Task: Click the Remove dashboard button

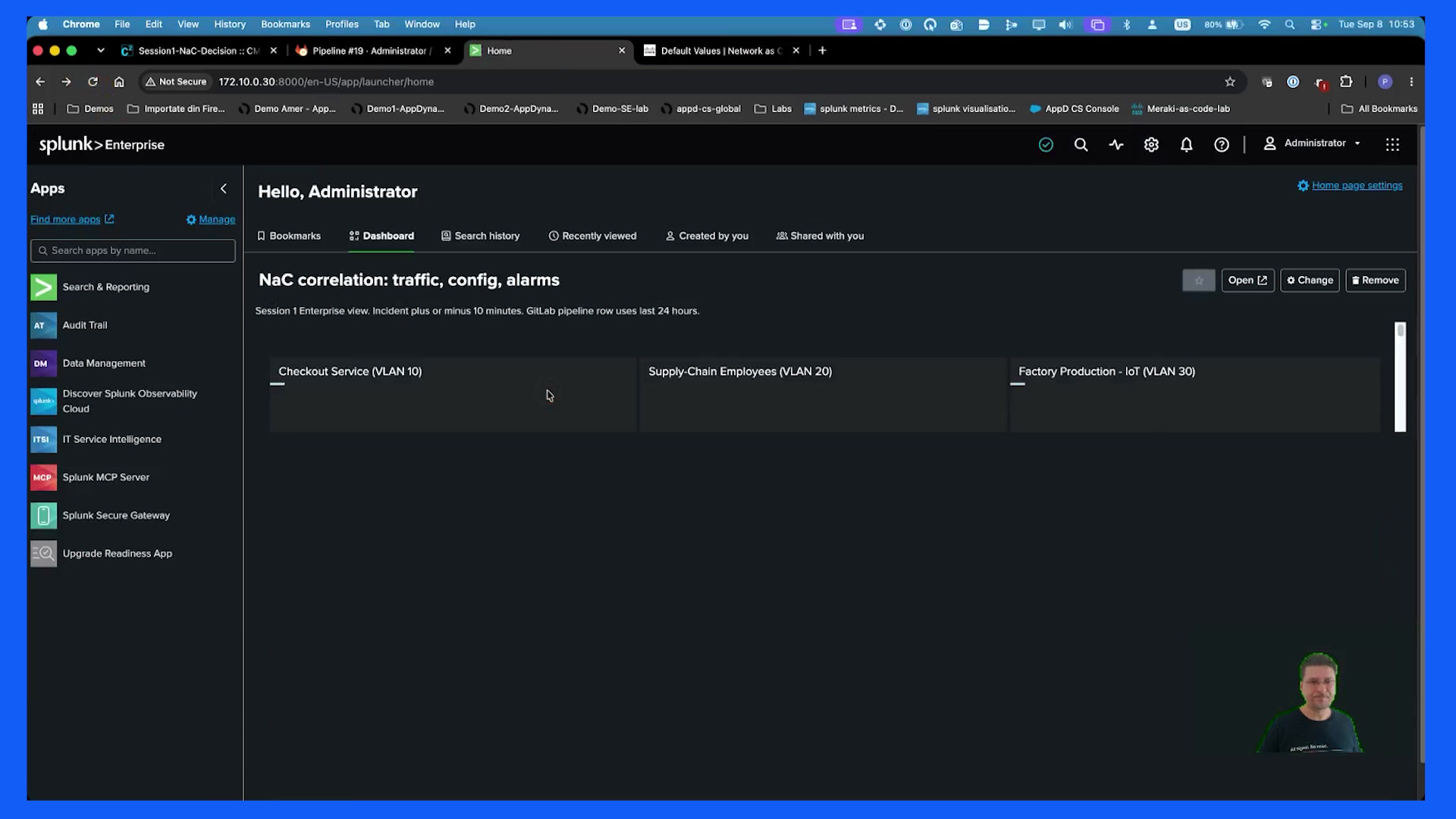Action: pos(1375,281)
